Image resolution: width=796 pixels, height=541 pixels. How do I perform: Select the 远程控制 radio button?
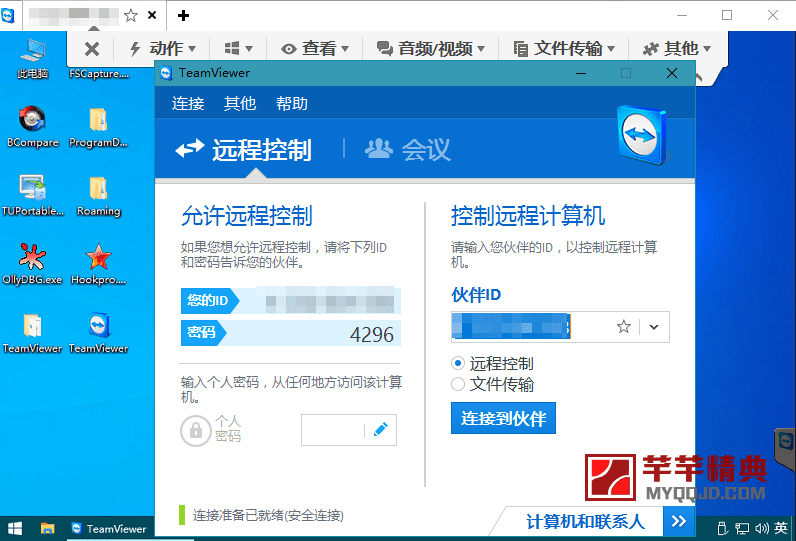click(458, 363)
